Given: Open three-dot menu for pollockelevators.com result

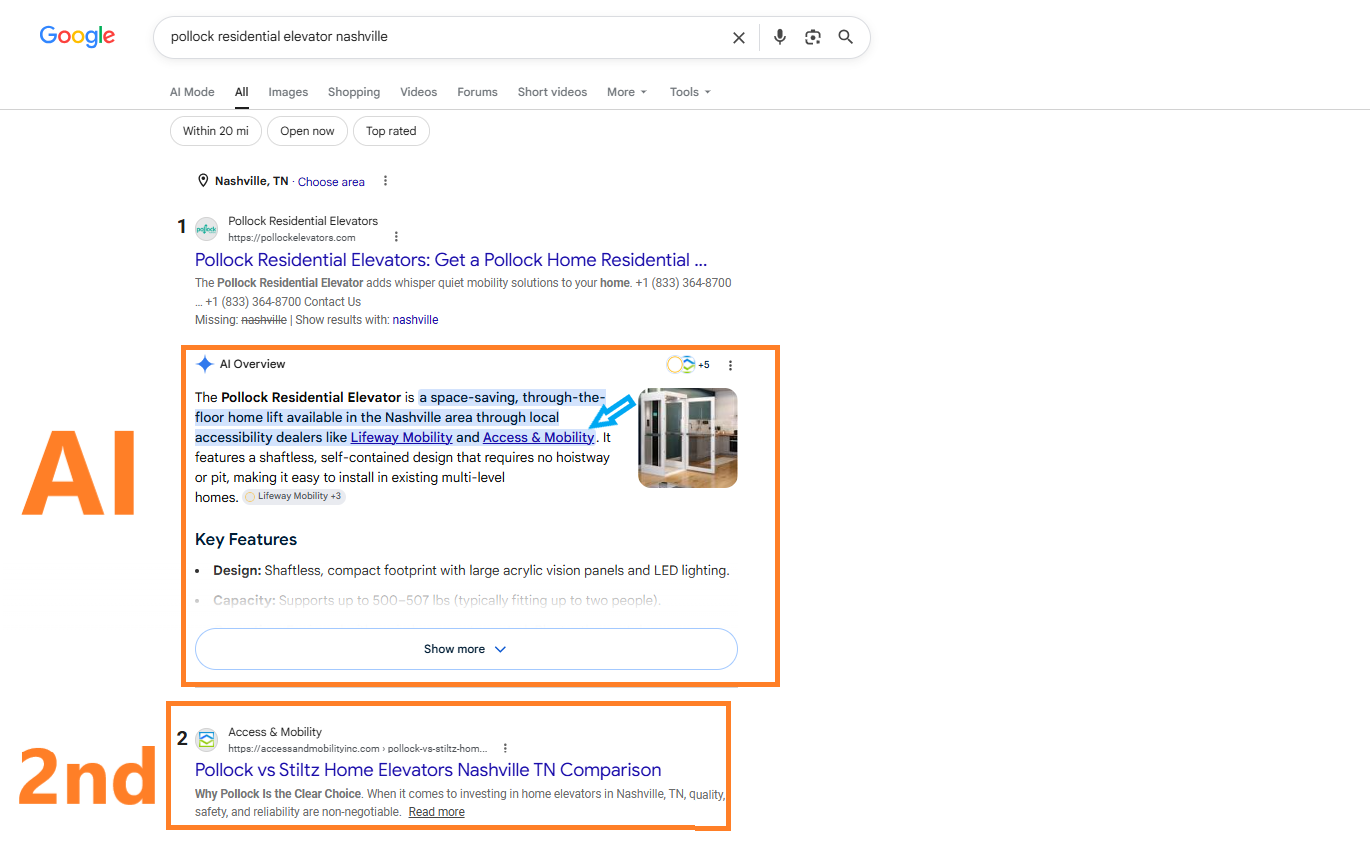Looking at the screenshot, I should point(396,237).
